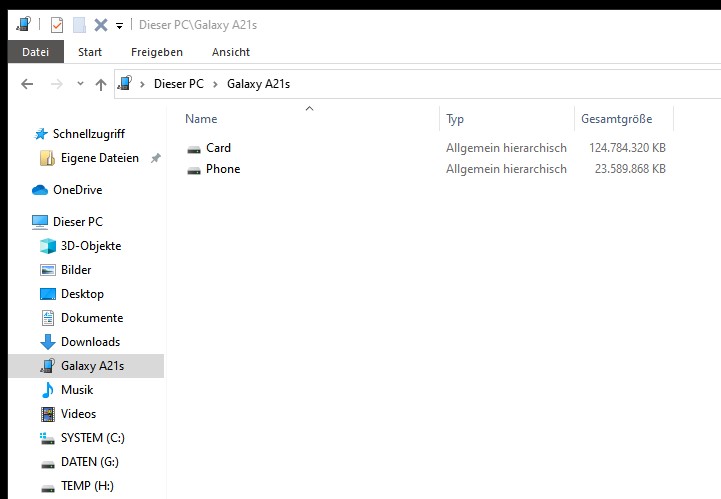
Task: Open Videos in the navigation pane
Action: 78,413
